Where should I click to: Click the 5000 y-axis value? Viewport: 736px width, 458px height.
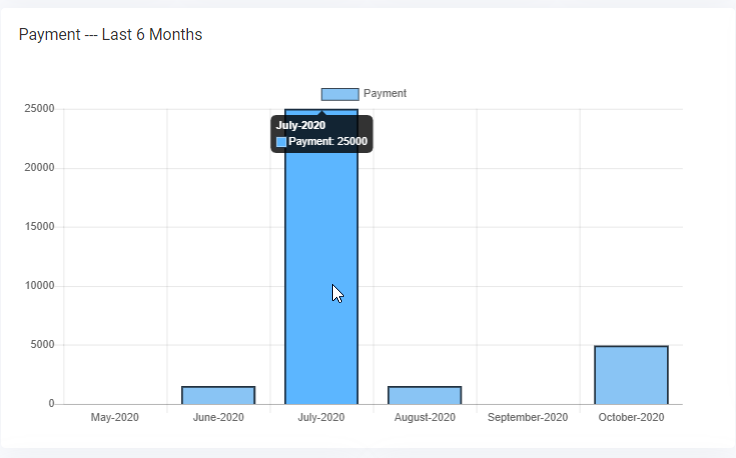coord(42,345)
